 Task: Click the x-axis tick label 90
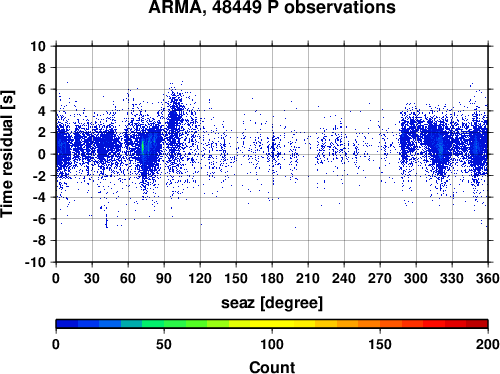(x=164, y=278)
